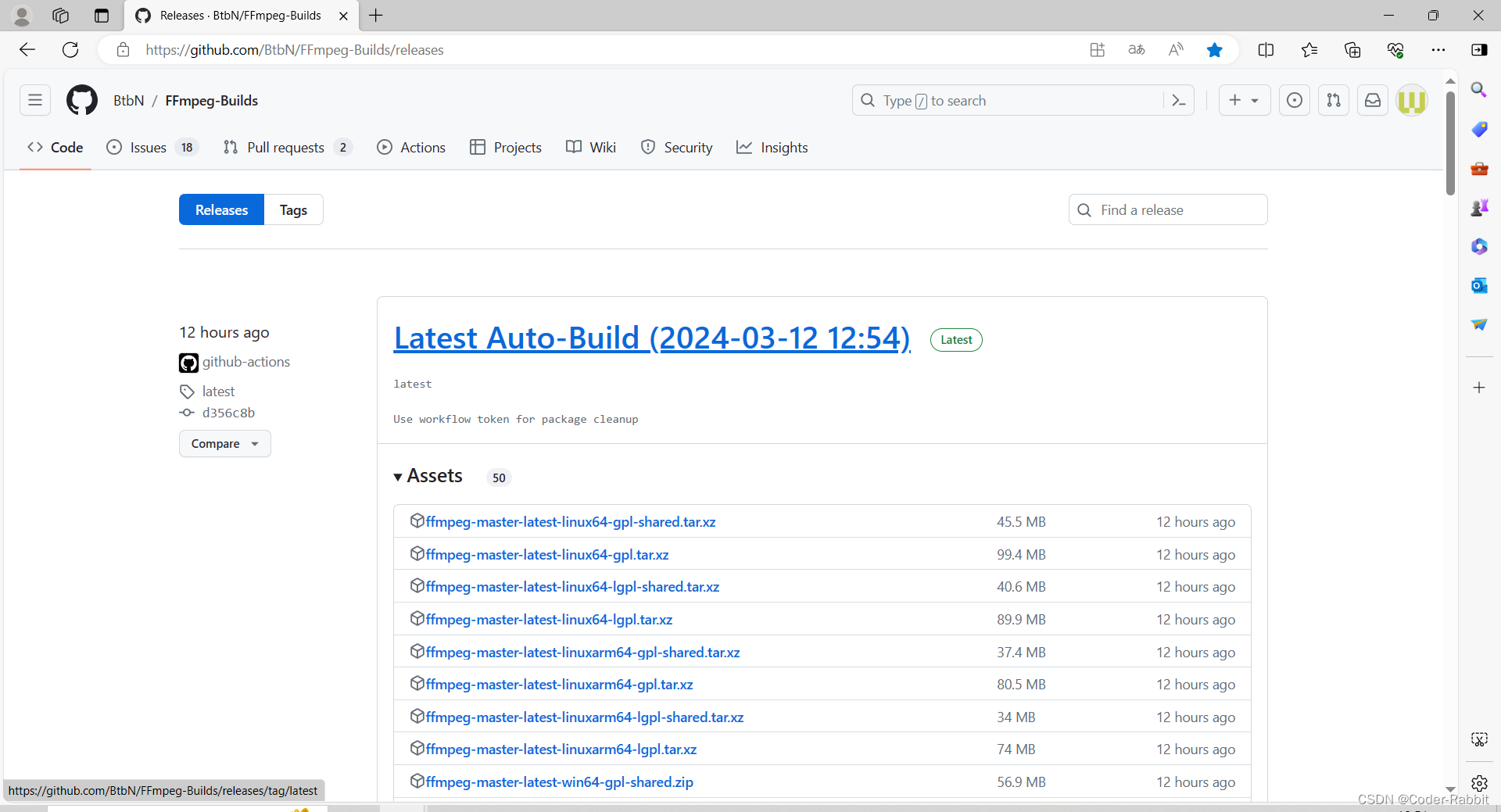Open the Security tab
Image resolution: width=1501 pixels, height=812 pixels.
point(676,147)
